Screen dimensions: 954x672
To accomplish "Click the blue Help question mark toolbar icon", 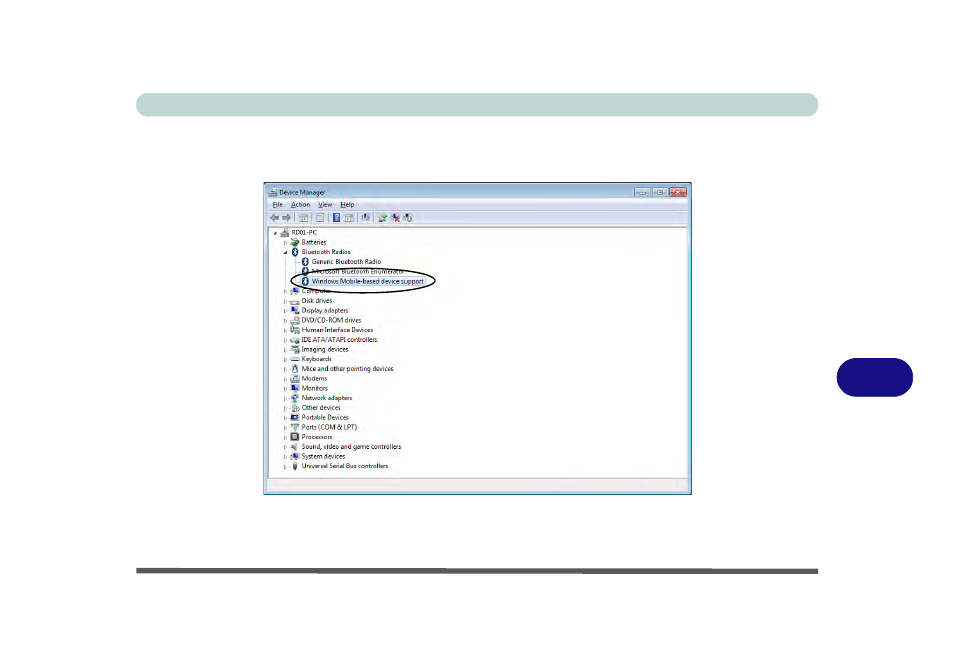I will click(336, 218).
